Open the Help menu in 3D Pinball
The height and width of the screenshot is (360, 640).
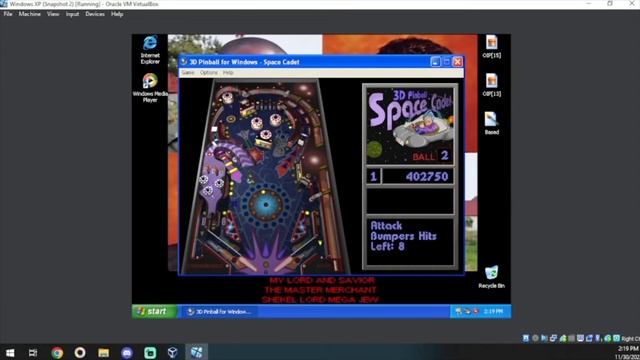tap(228, 73)
